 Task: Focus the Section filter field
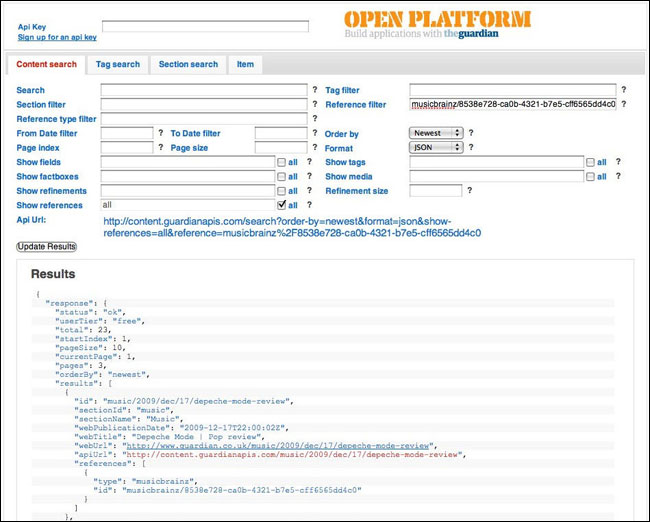point(204,104)
